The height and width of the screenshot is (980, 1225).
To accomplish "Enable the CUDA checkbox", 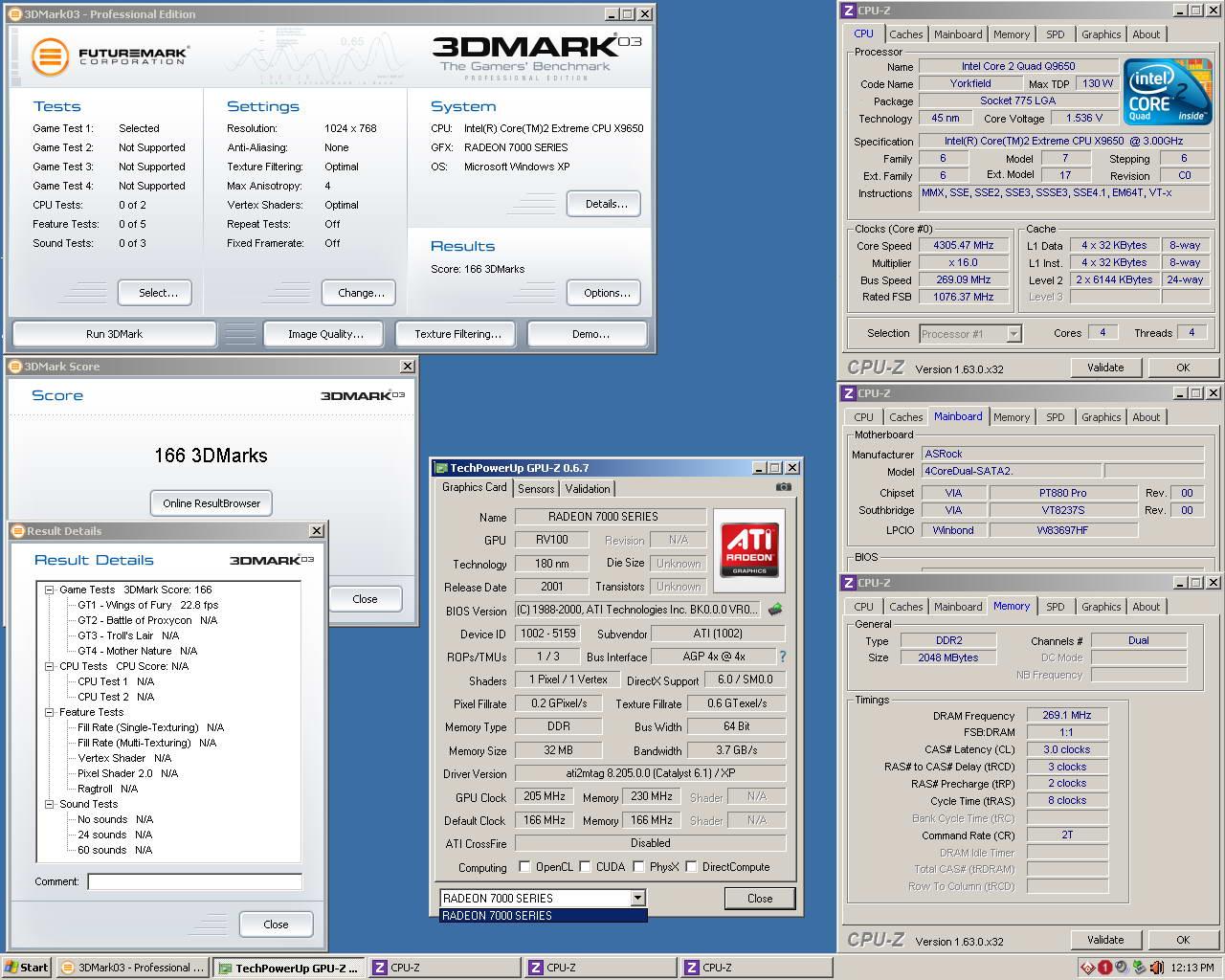I will pos(585,867).
